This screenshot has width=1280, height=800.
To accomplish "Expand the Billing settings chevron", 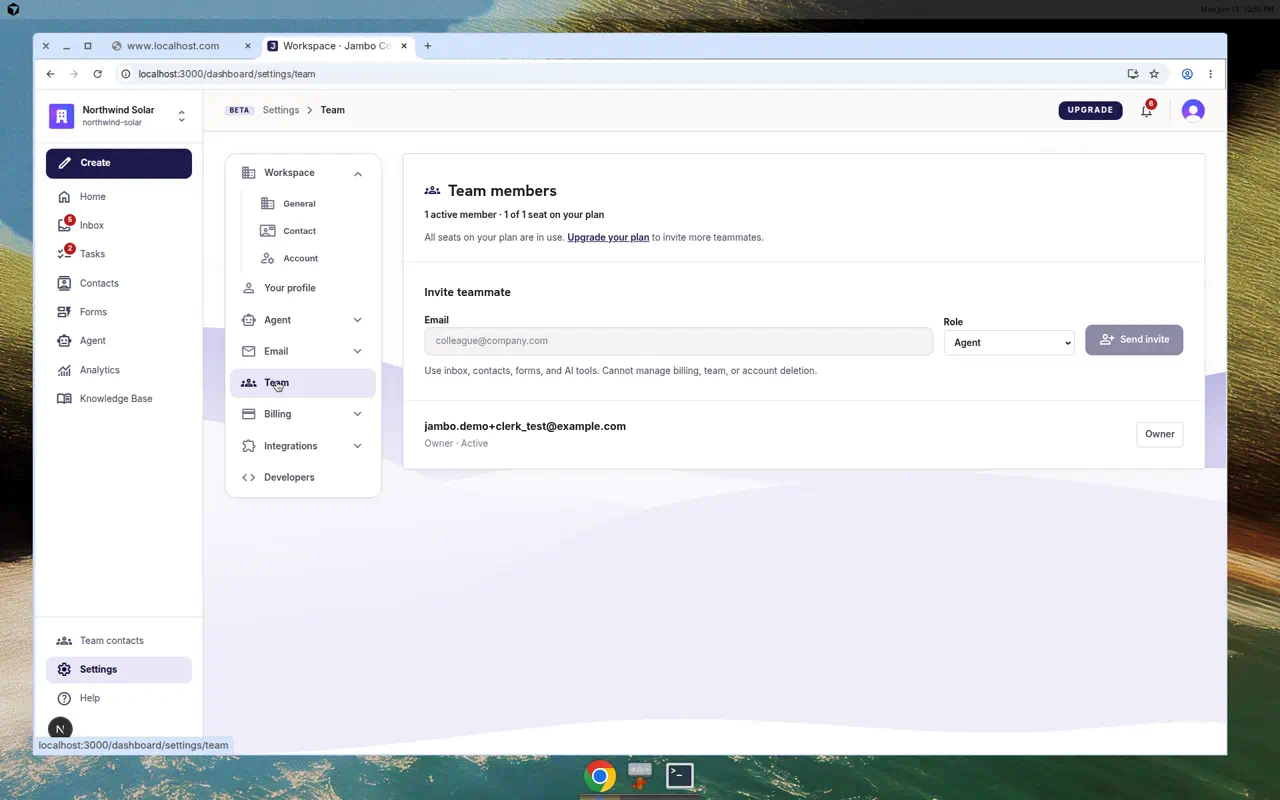I will click(357, 414).
